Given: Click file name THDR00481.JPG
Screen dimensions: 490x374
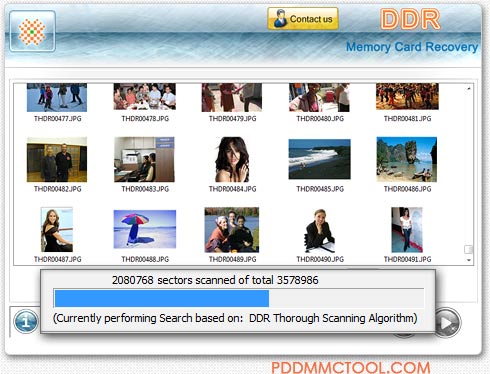Looking at the screenshot, I should pyautogui.click(x=407, y=119).
